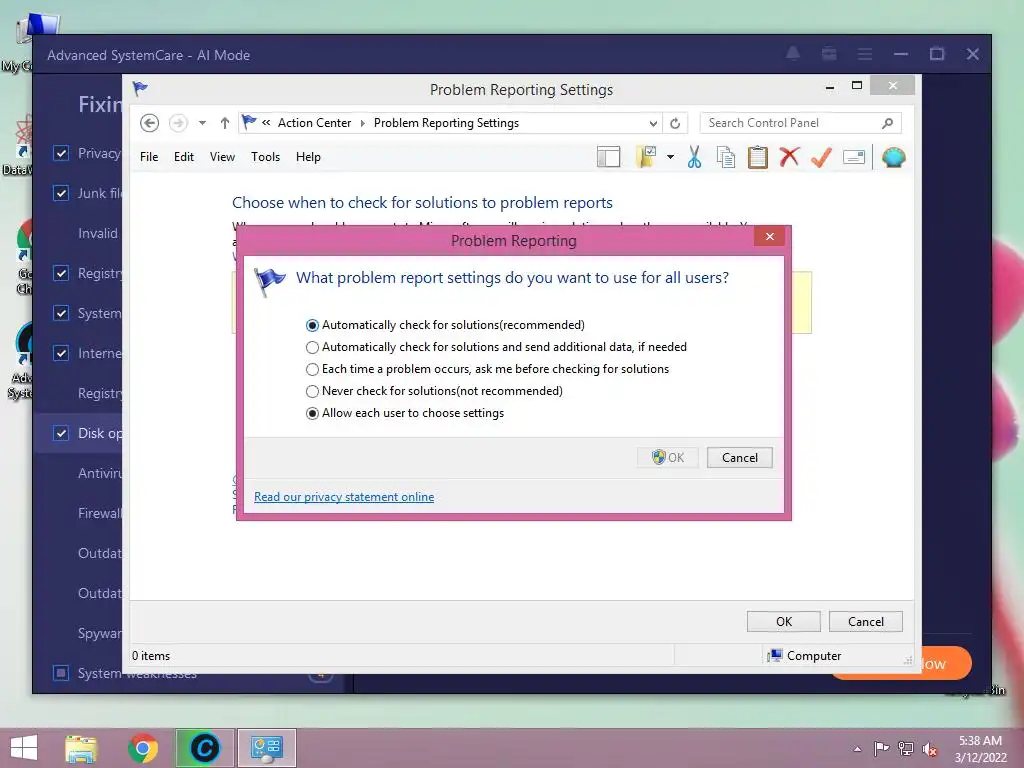Toggle the Junk files checkbox in SystemCare
The width and height of the screenshot is (1024, 768).
pos(61,193)
